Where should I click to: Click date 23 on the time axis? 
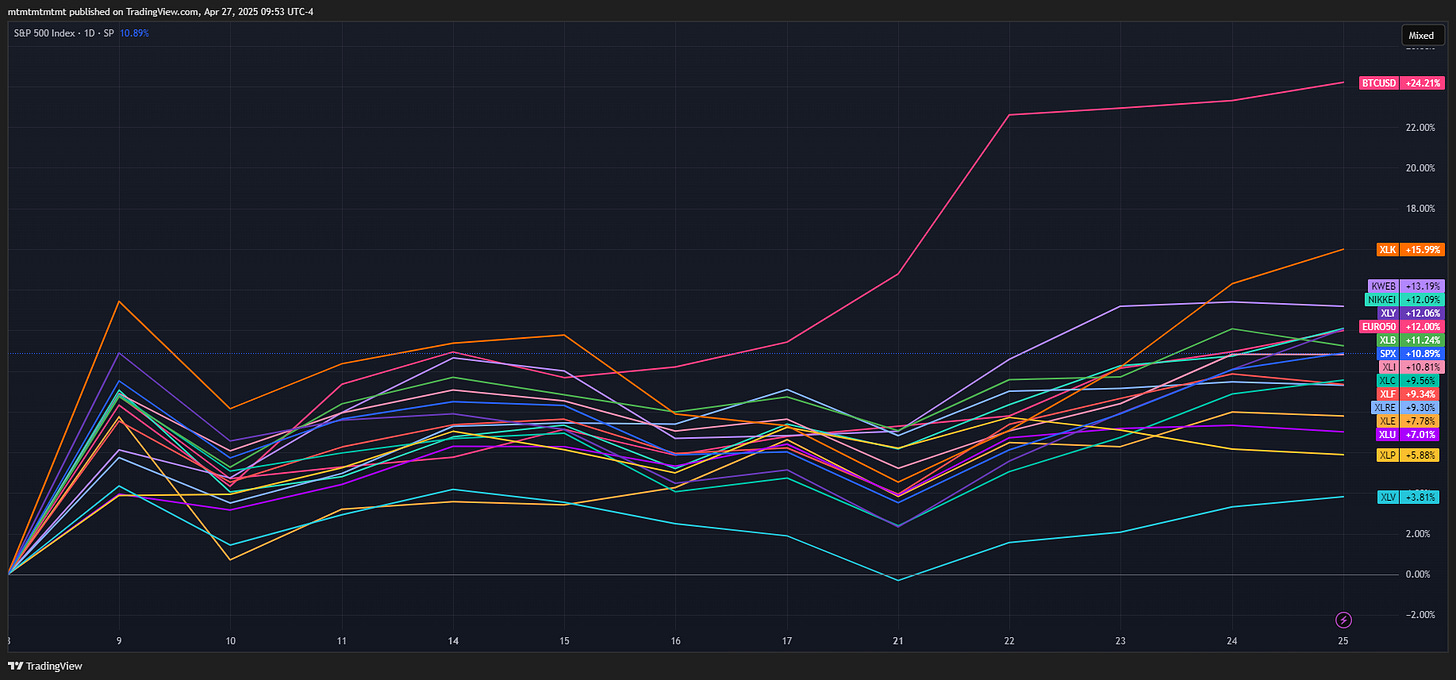(1120, 641)
